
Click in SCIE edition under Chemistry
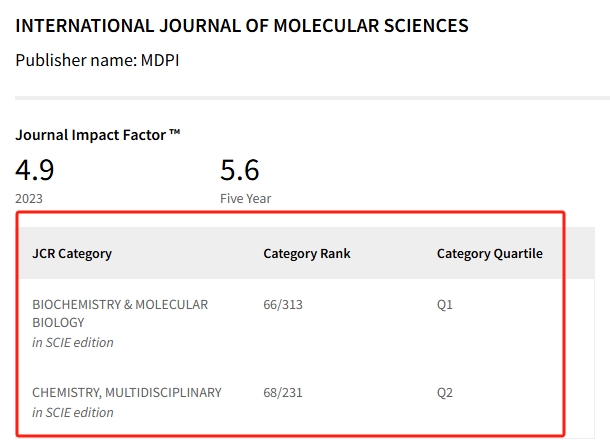pyautogui.click(x=73, y=413)
